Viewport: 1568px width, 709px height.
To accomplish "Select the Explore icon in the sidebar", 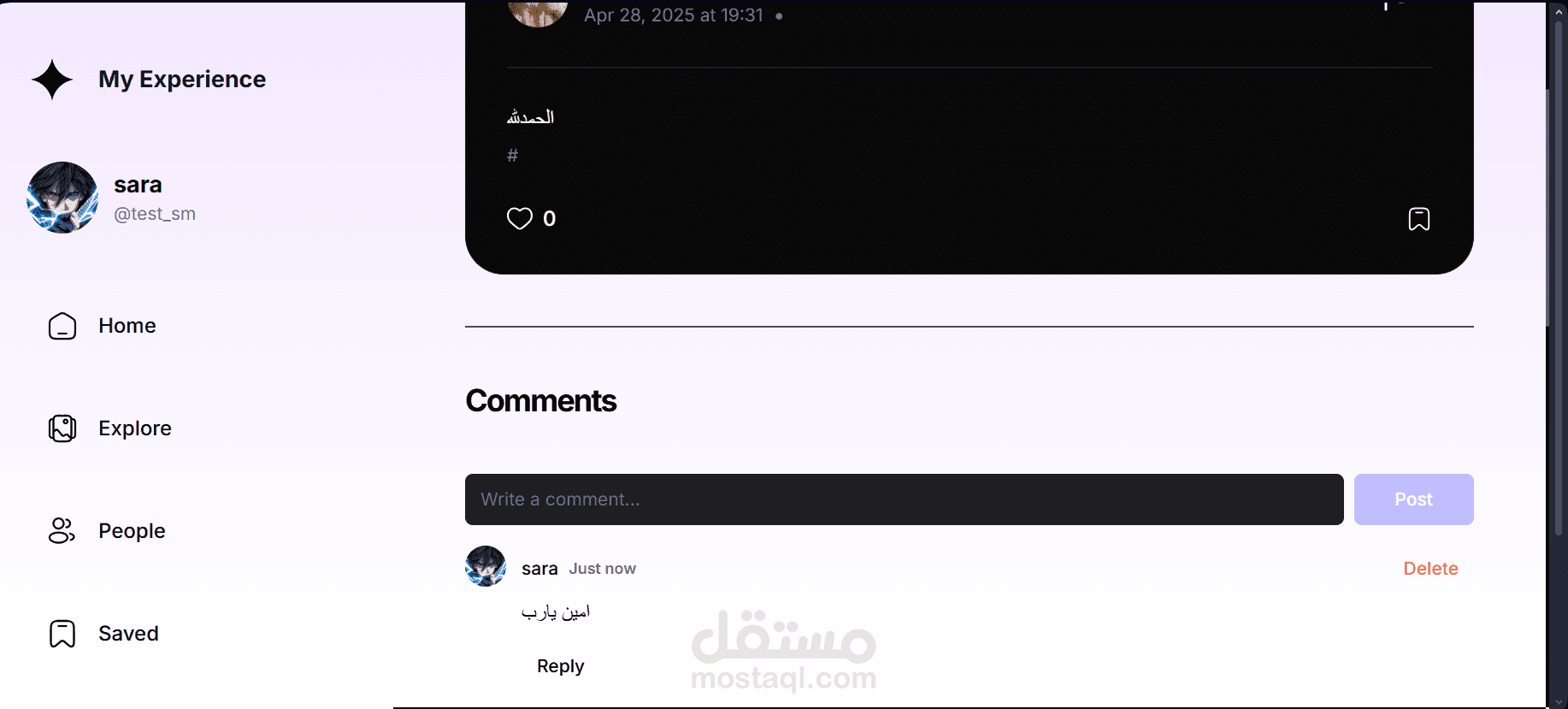I will click(62, 428).
